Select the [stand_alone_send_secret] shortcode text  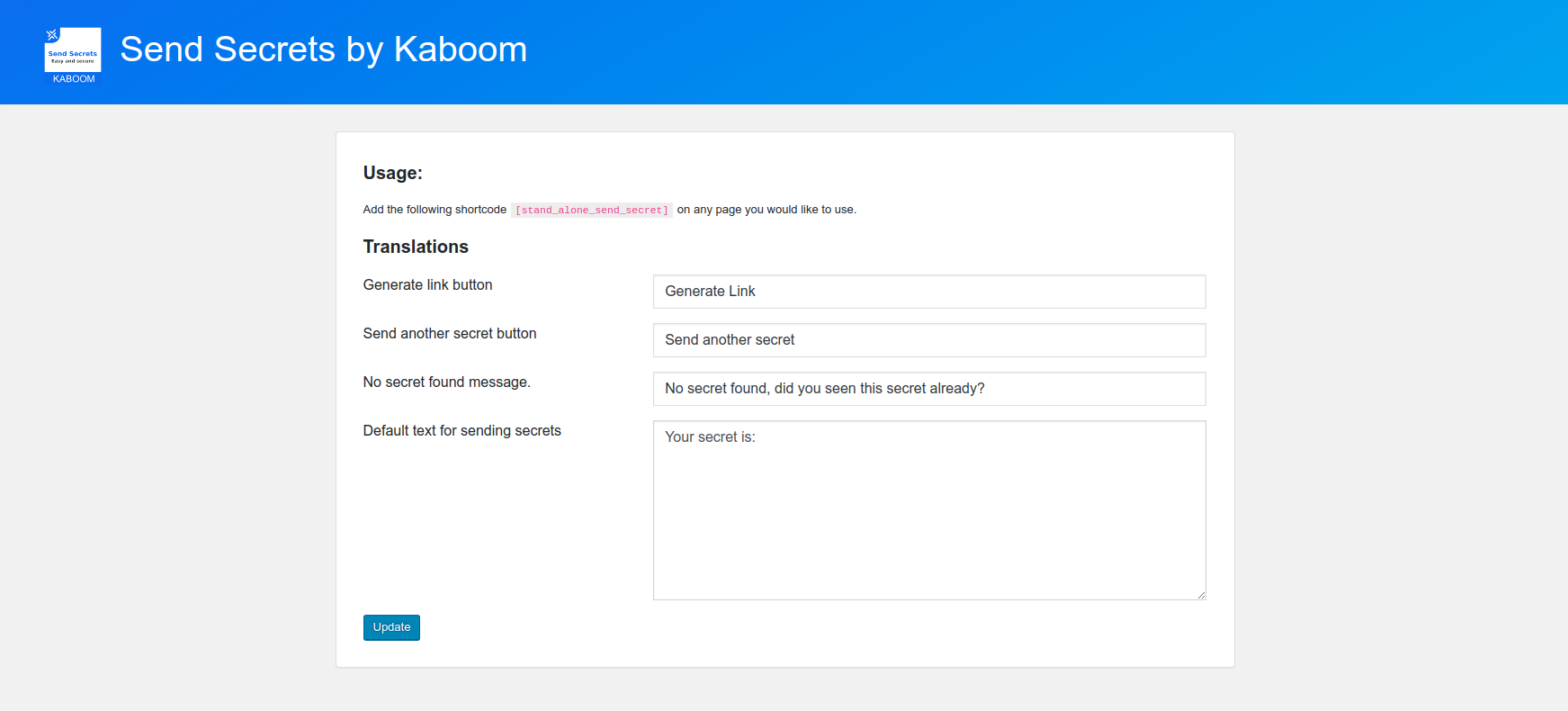tap(592, 210)
